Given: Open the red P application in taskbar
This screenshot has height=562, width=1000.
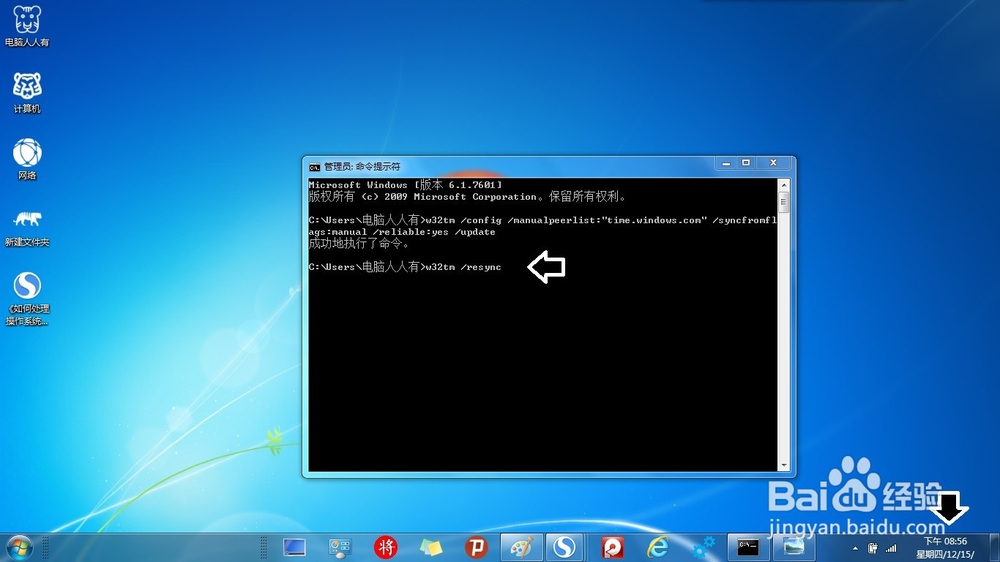Looking at the screenshot, I should click(x=476, y=547).
